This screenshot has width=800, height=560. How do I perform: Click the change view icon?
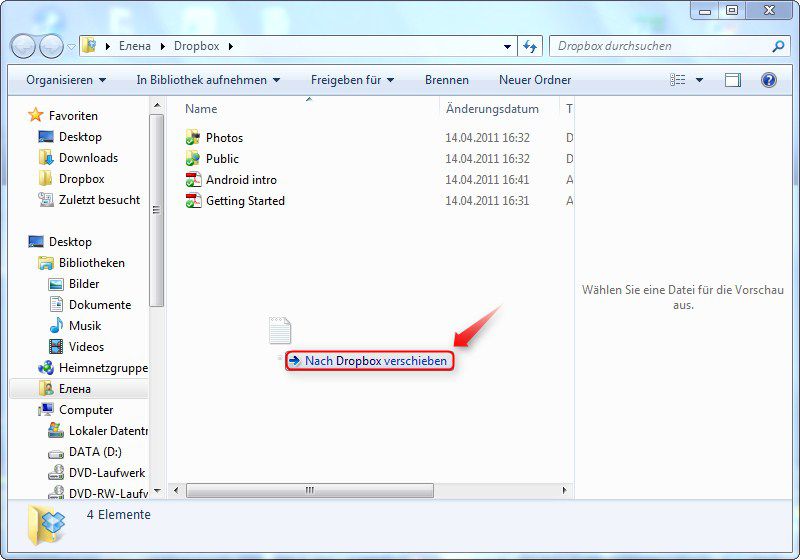[x=678, y=80]
